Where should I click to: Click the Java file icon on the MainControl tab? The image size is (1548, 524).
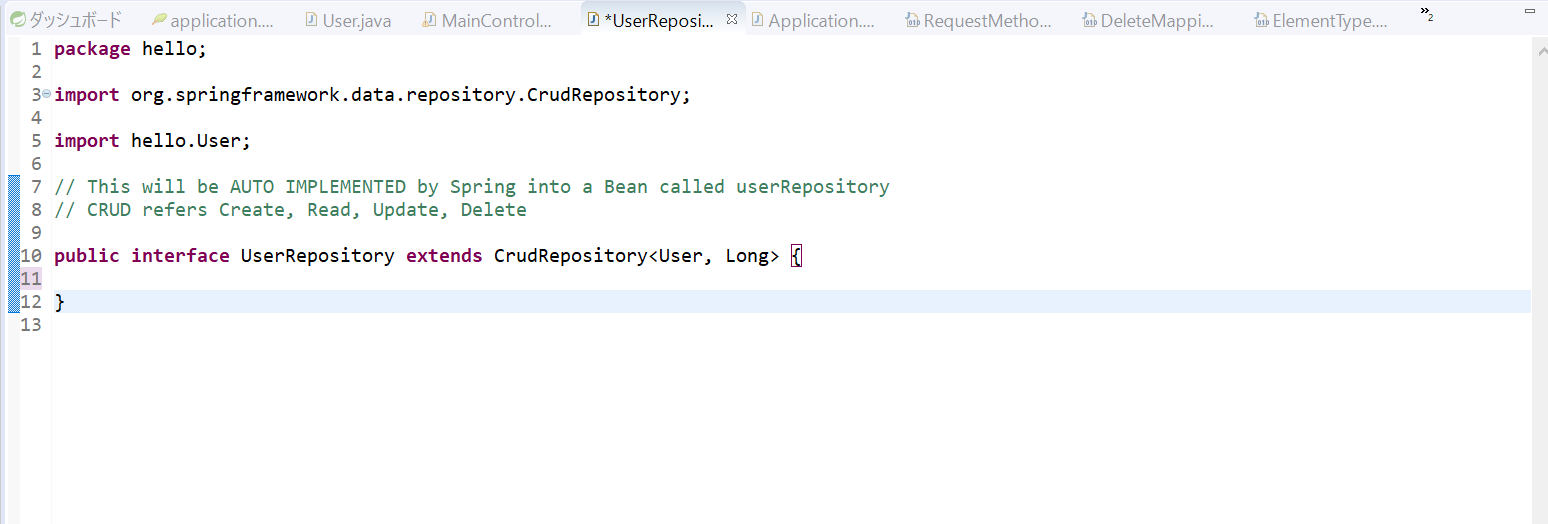pos(430,20)
